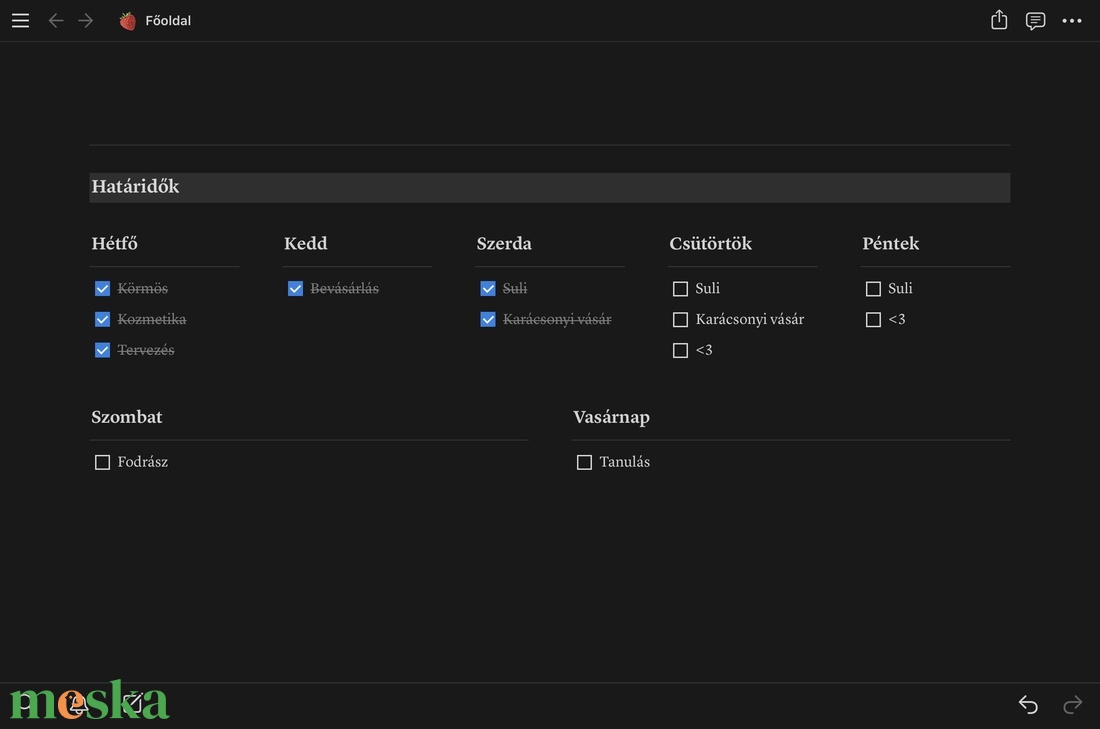1100x729 pixels.
Task: Click the Péntek column heading
Action: click(891, 243)
